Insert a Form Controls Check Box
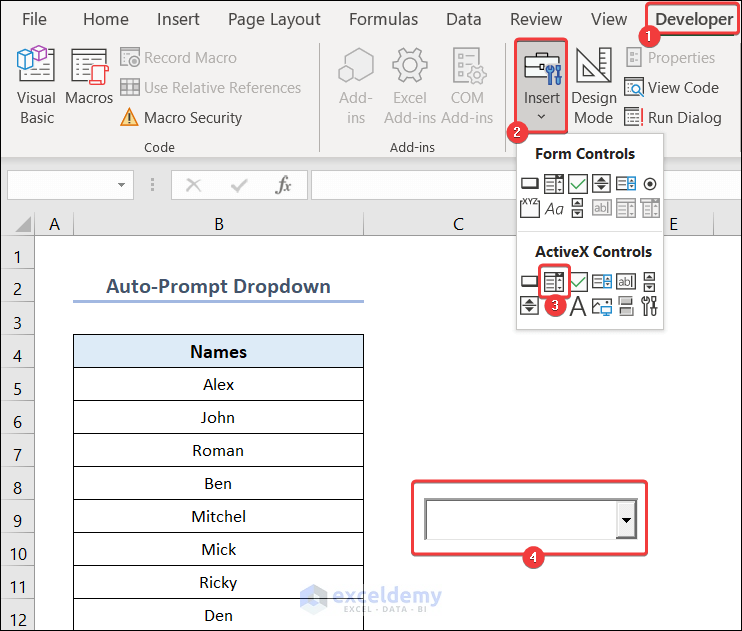 point(578,184)
